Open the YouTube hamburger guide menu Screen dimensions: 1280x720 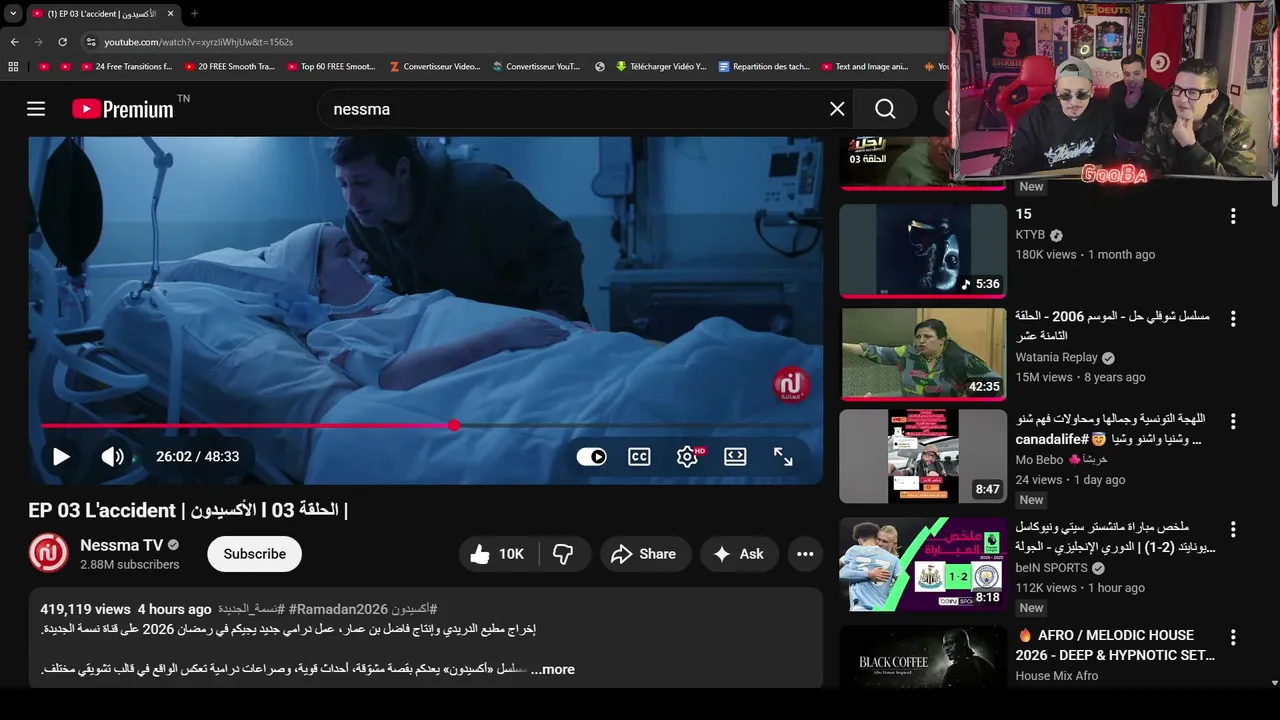point(36,109)
